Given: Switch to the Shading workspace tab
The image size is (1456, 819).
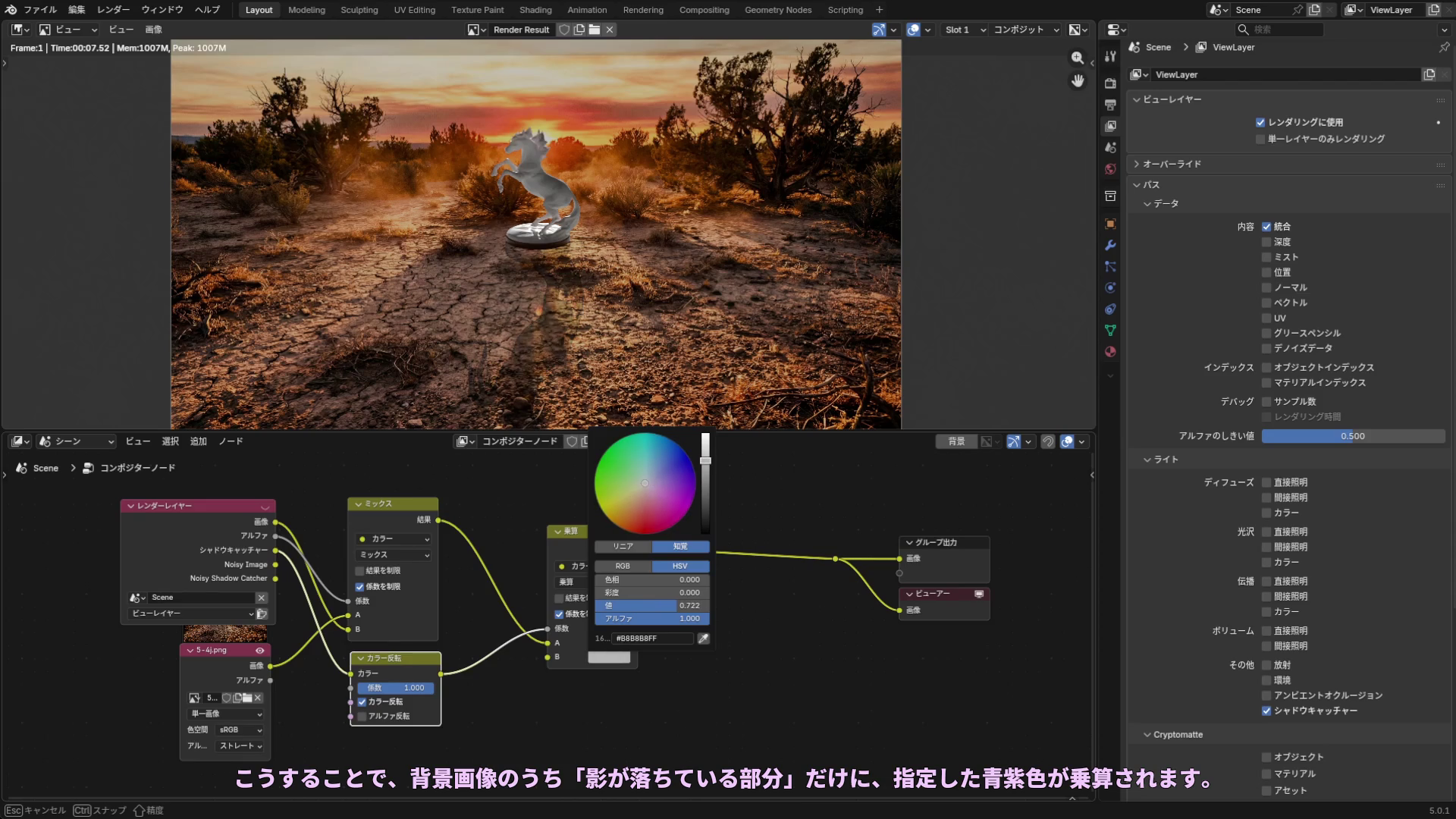Looking at the screenshot, I should 535,10.
